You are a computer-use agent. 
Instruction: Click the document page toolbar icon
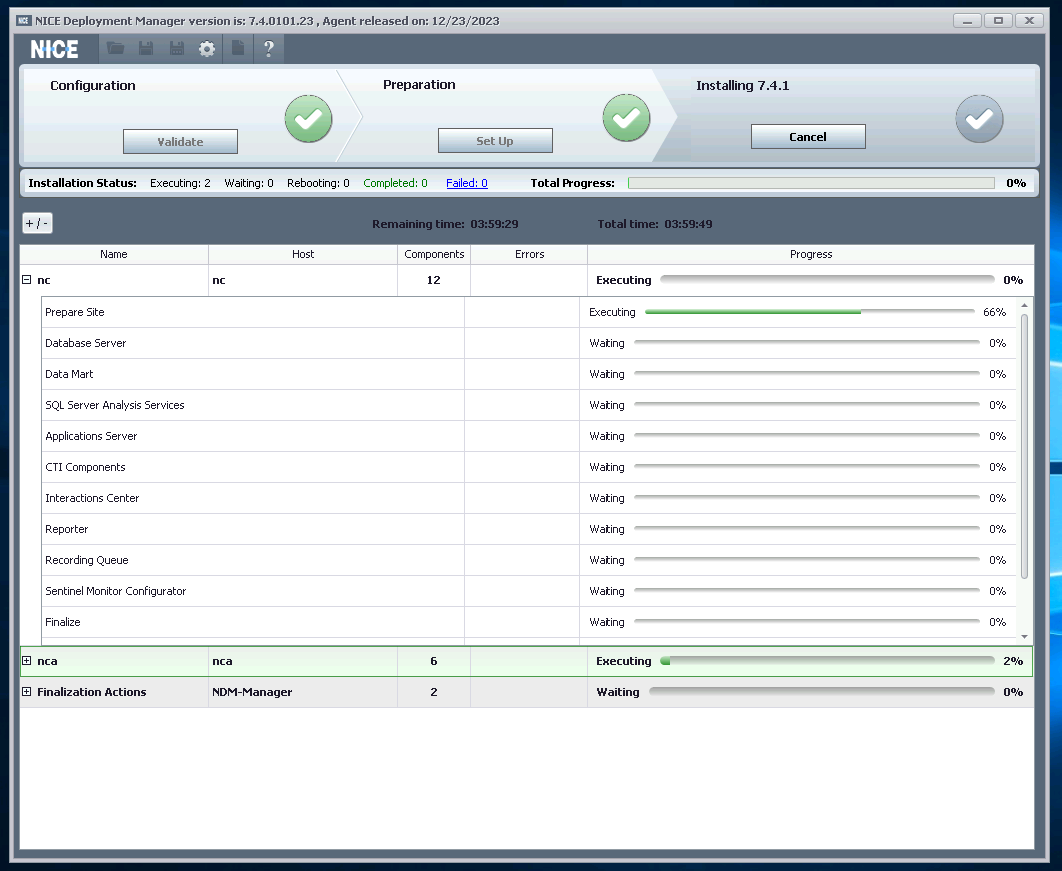click(x=238, y=49)
